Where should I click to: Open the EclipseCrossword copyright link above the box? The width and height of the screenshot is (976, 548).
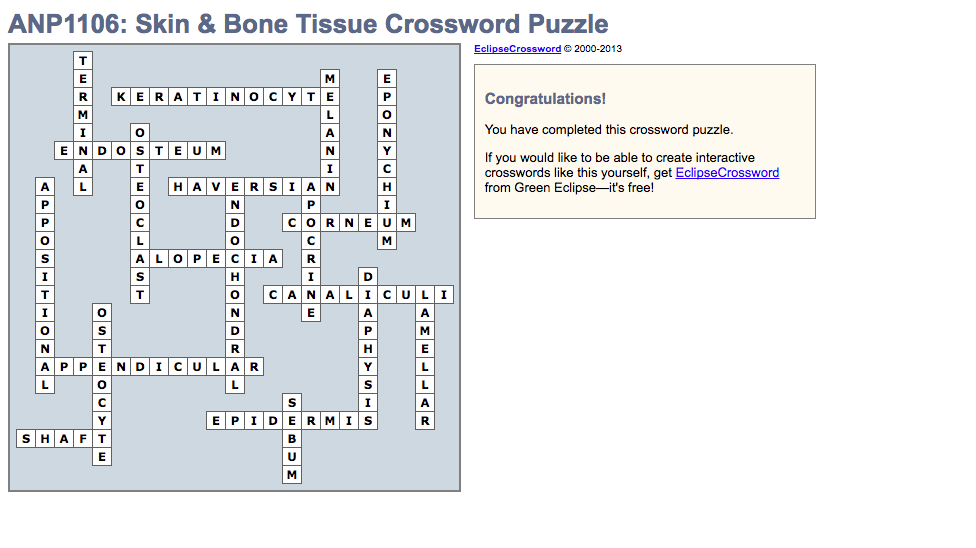click(517, 49)
